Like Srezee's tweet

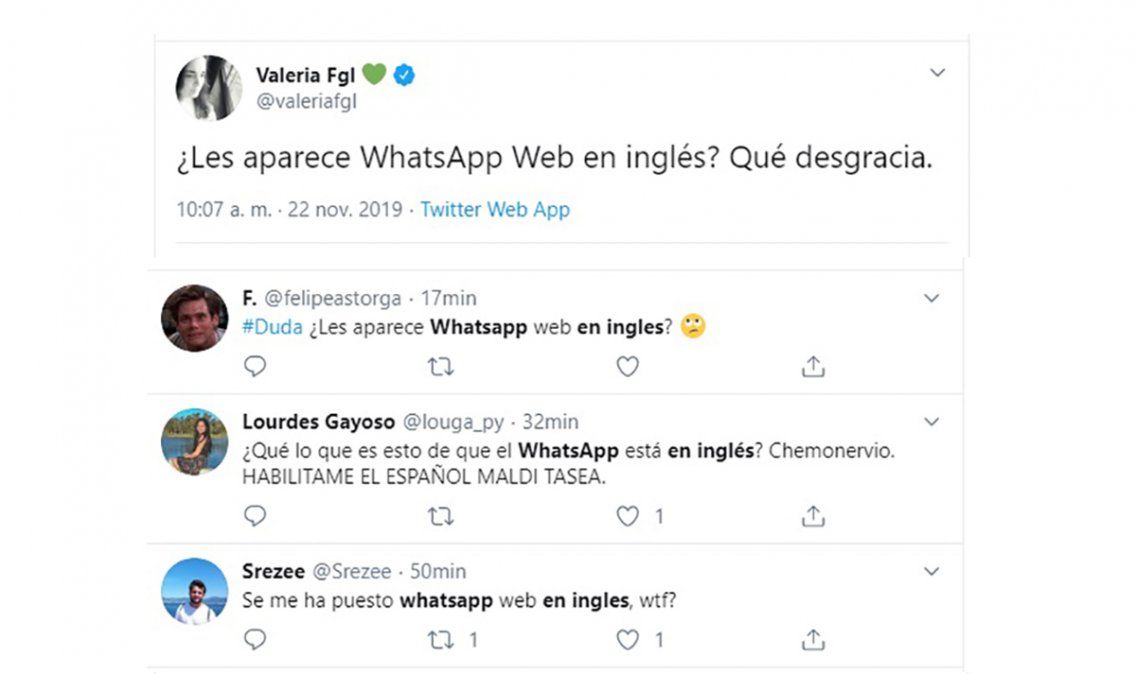coord(627,639)
